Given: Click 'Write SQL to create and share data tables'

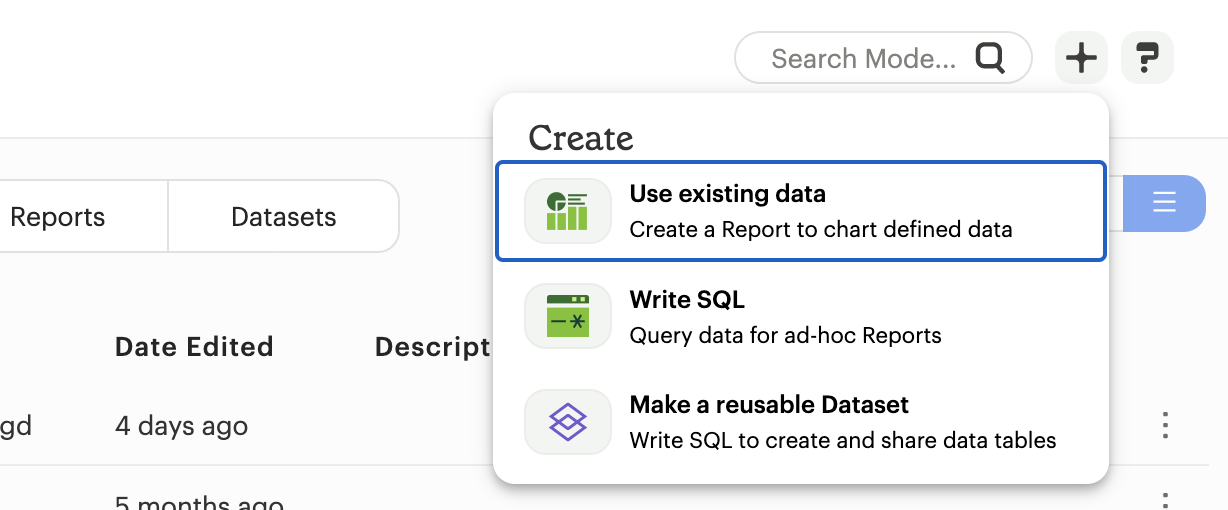Looking at the screenshot, I should pyautogui.click(x=843, y=441).
